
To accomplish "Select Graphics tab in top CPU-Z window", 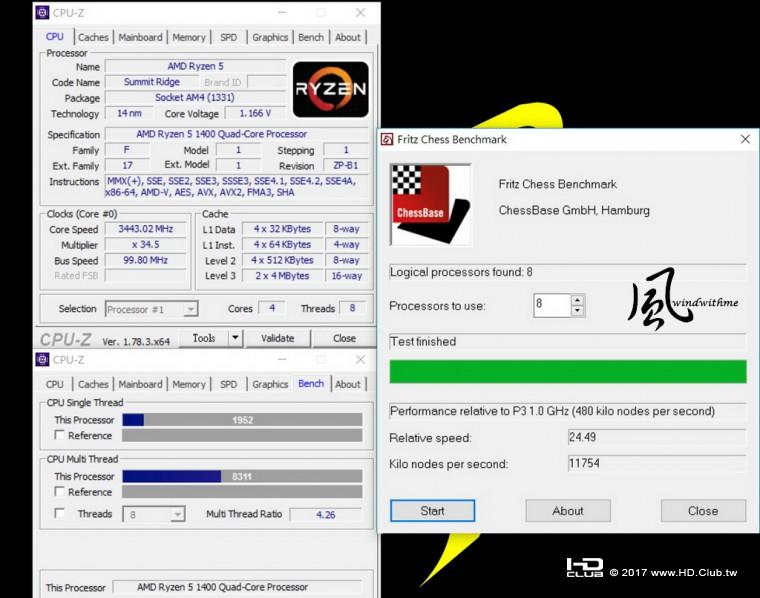I will (270, 37).
